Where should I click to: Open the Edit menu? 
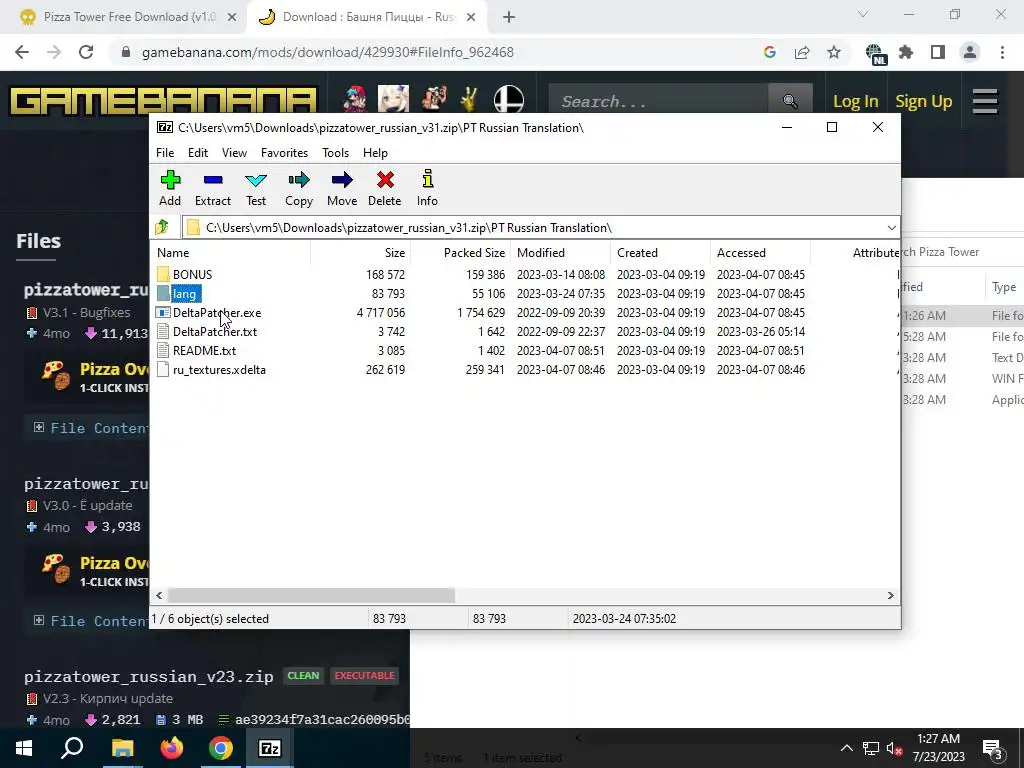pos(198,153)
